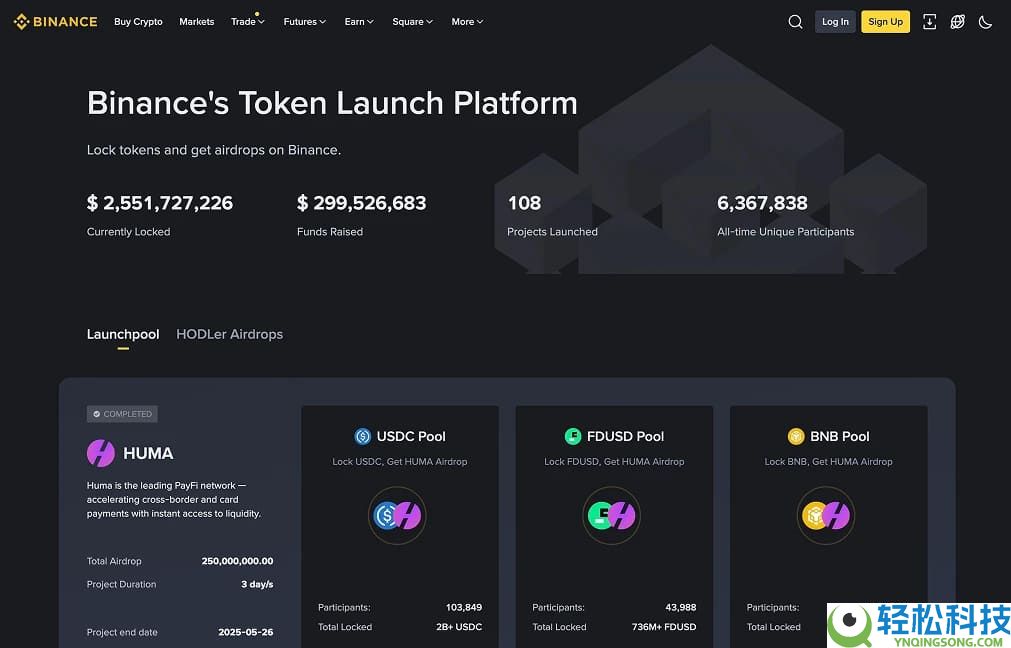
Task: Click the HUMA purple token logo
Action: 101,453
